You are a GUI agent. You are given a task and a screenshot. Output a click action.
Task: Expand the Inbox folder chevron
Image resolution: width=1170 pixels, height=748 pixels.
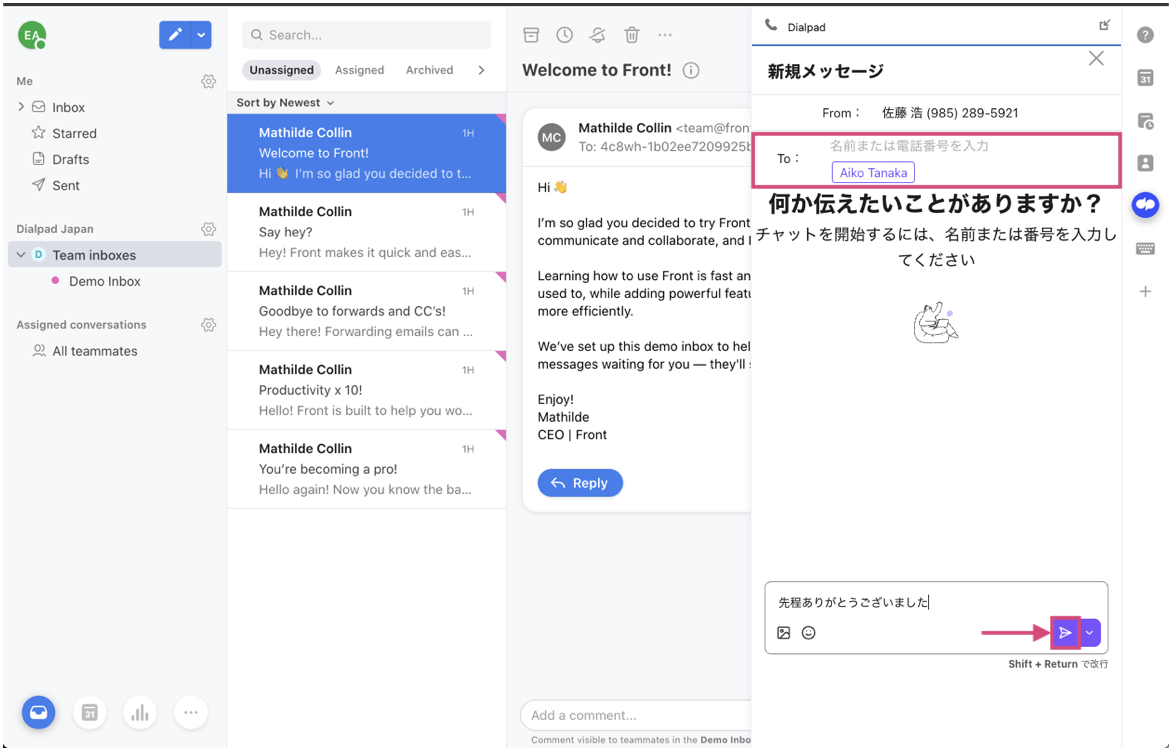(x=21, y=107)
